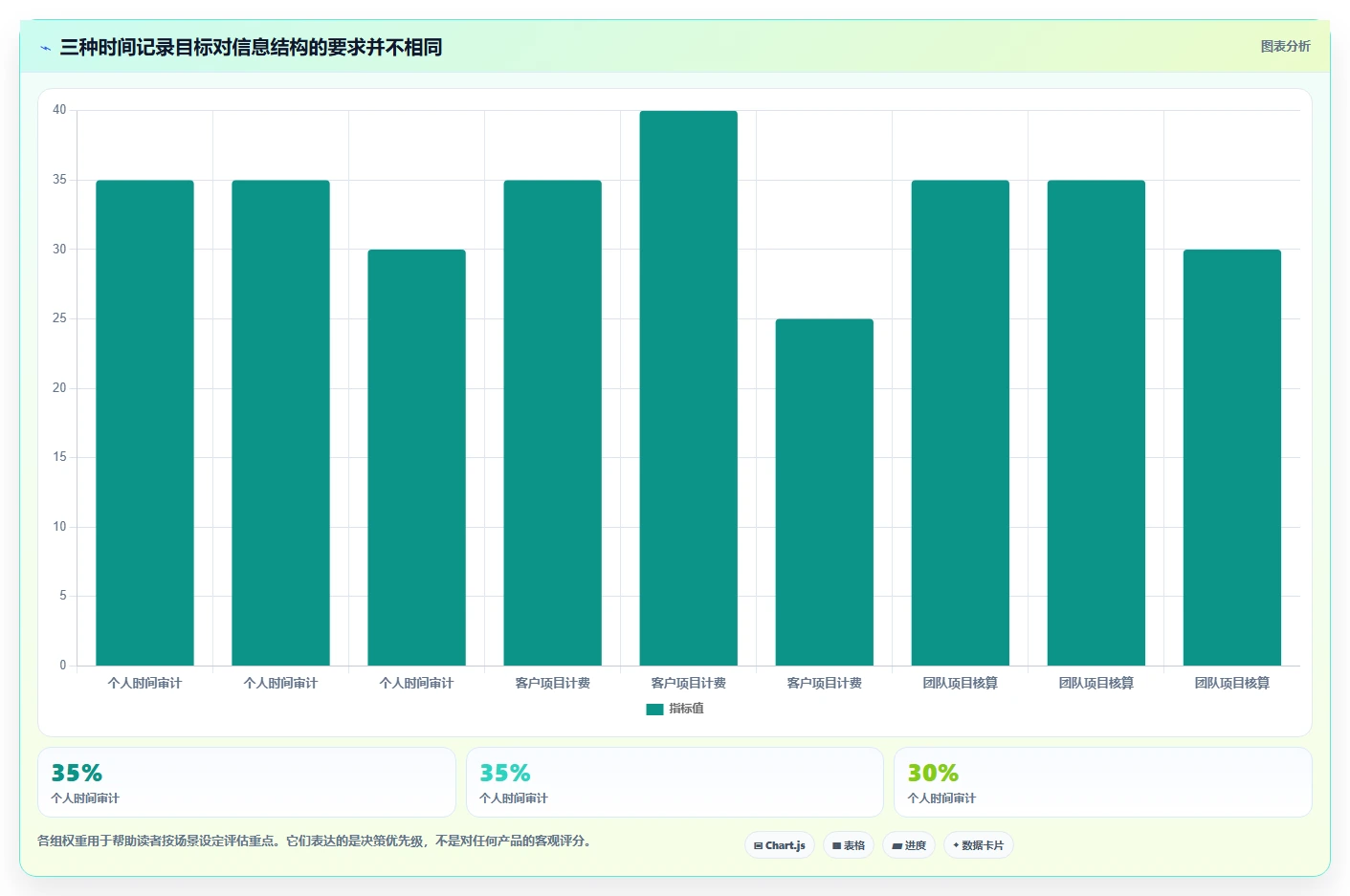This screenshot has width=1350, height=896.
Task: Click the y-axis tick label 30
Action: [59, 249]
